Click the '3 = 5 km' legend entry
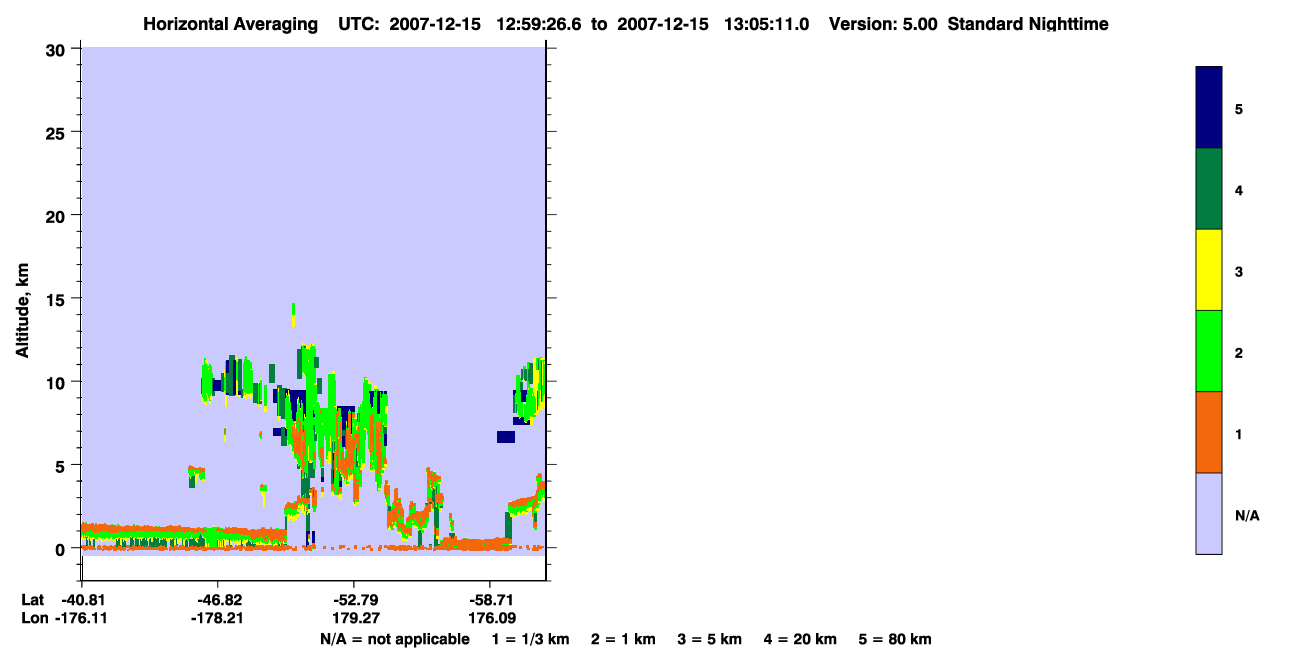The height and width of the screenshot is (667, 1300). [710, 640]
